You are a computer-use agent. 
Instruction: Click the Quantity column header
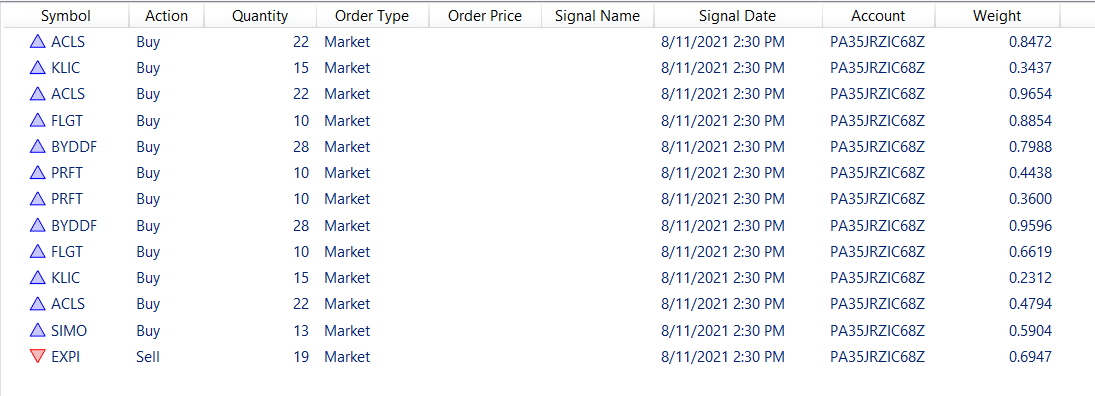tap(260, 15)
